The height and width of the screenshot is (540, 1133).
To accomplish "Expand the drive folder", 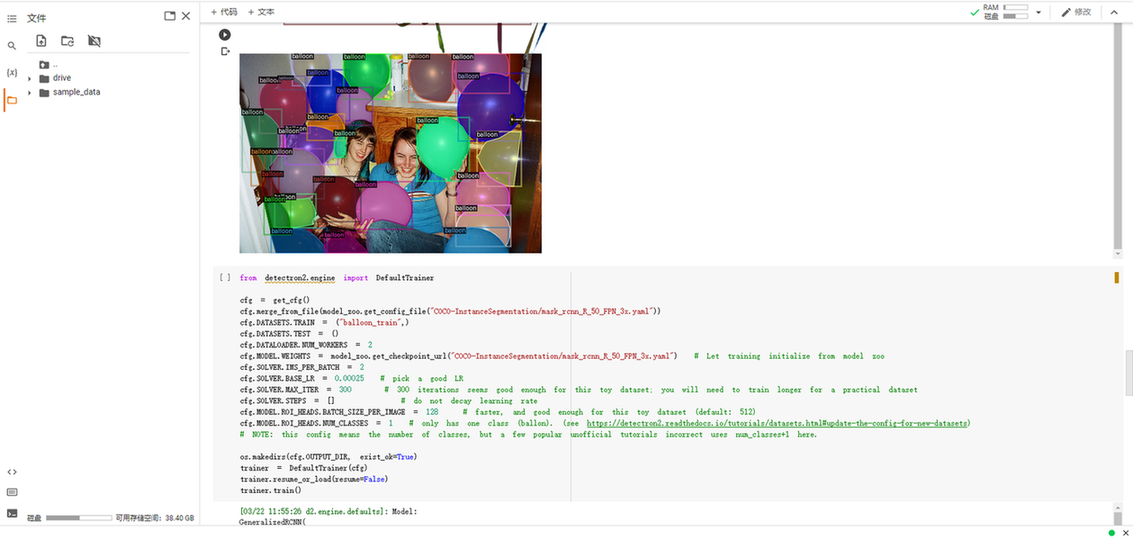I will pos(30,78).
